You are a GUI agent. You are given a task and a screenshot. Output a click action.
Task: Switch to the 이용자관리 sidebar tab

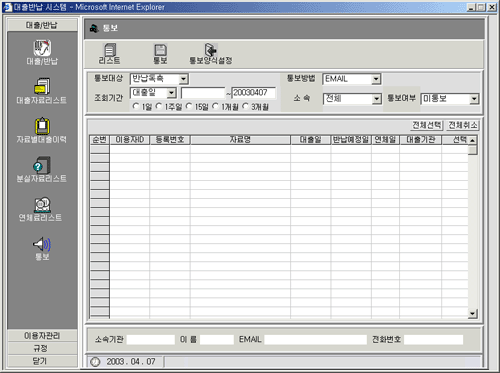click(42, 336)
